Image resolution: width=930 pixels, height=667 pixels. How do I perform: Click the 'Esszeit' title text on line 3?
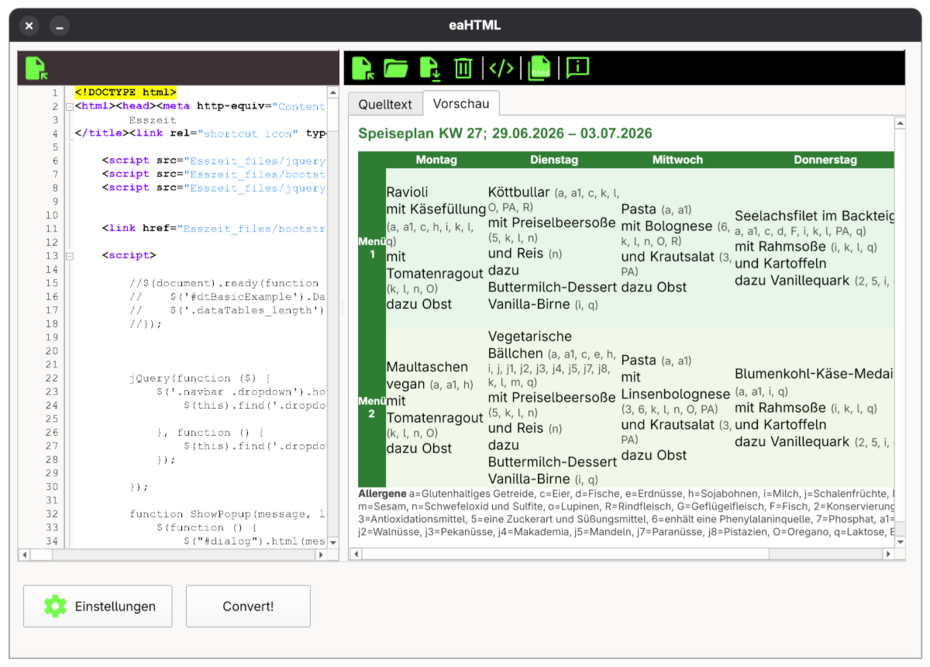point(152,120)
